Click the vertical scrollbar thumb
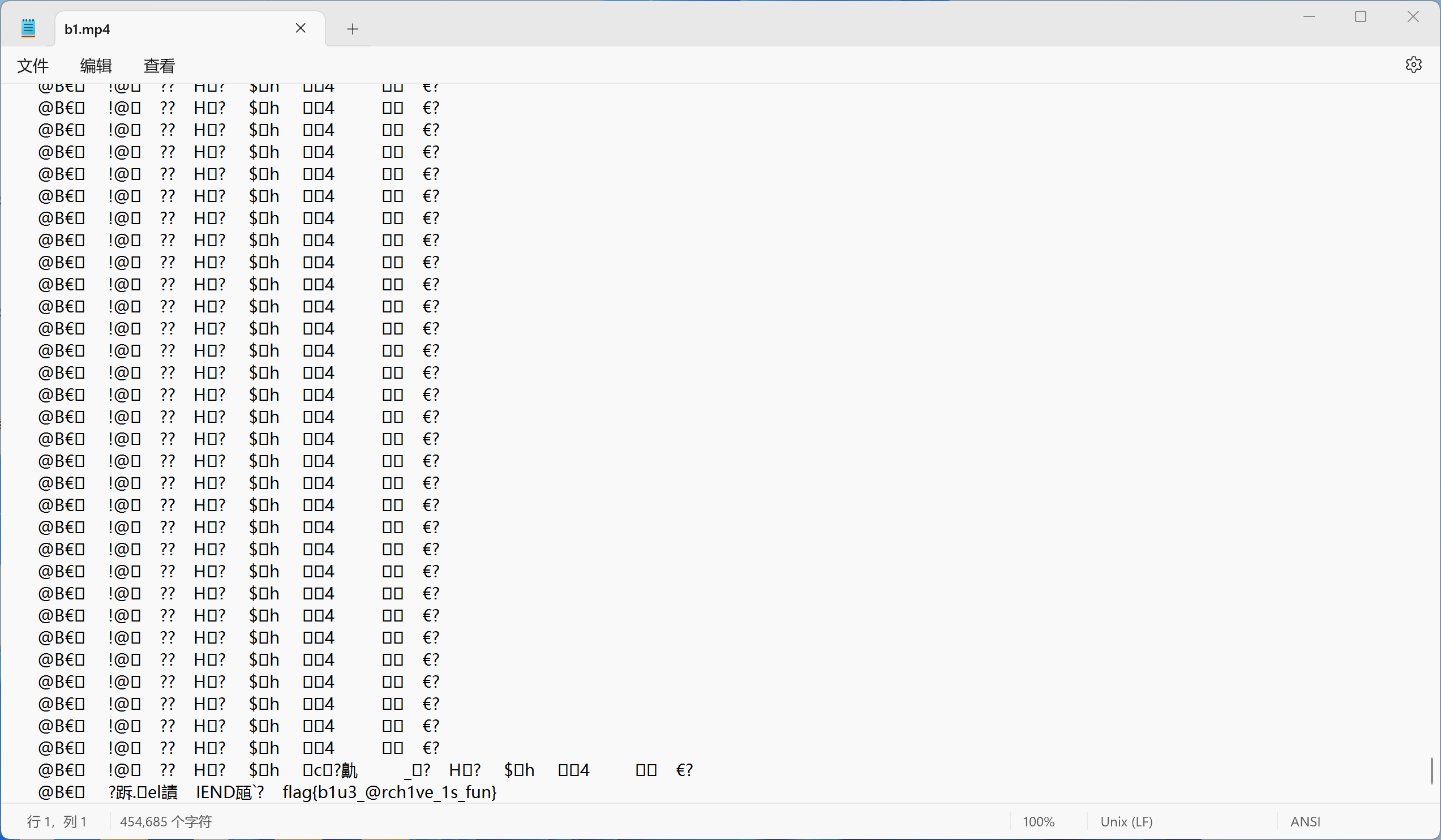Image resolution: width=1441 pixels, height=840 pixels. coord(1431,771)
